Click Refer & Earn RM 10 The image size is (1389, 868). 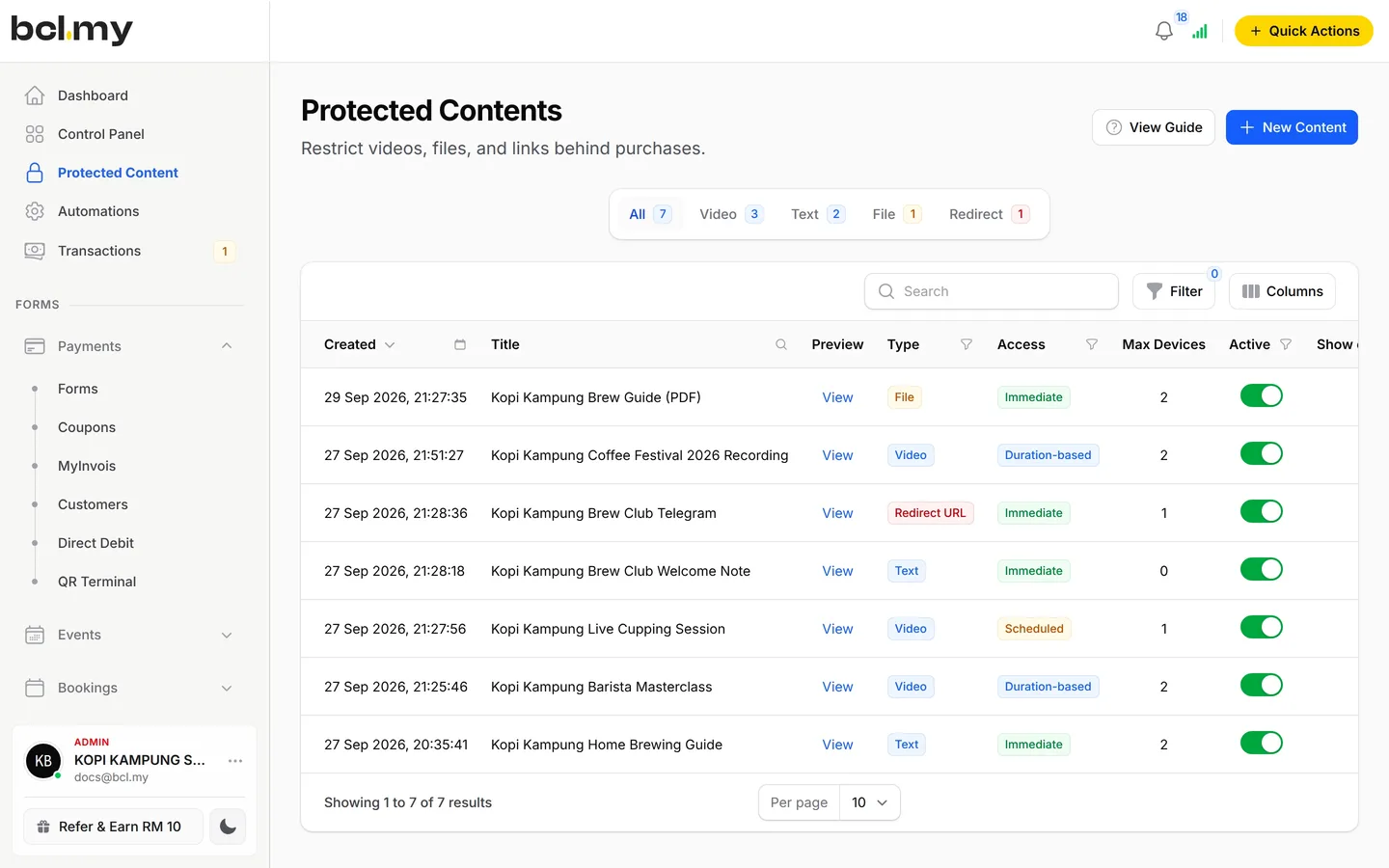pos(113,827)
